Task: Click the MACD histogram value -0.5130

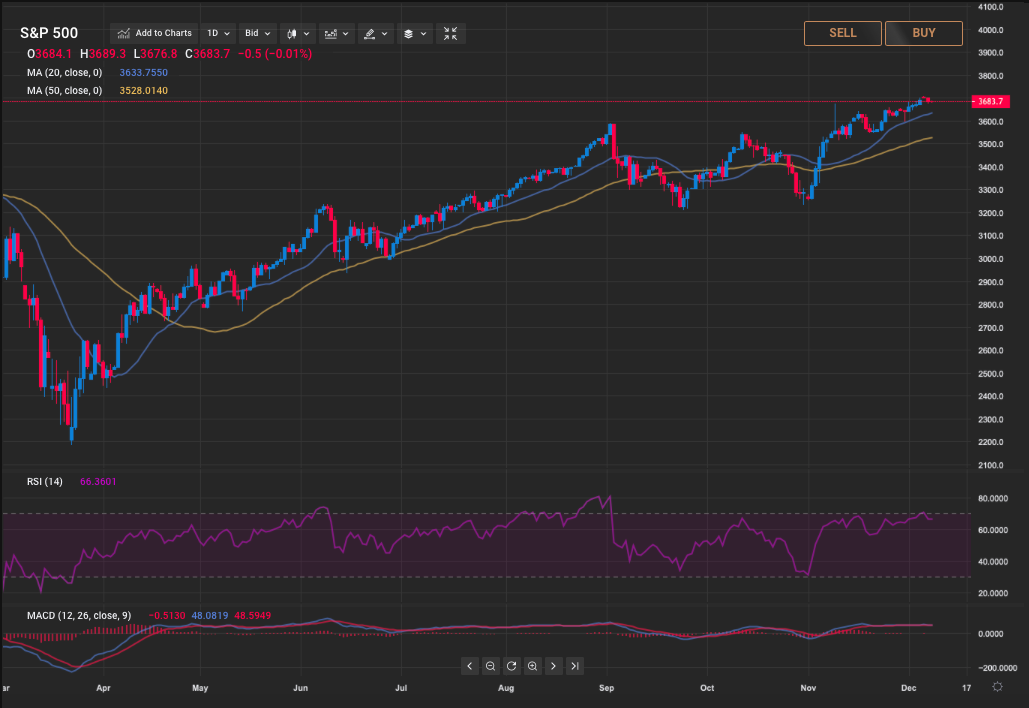Action: click(167, 615)
